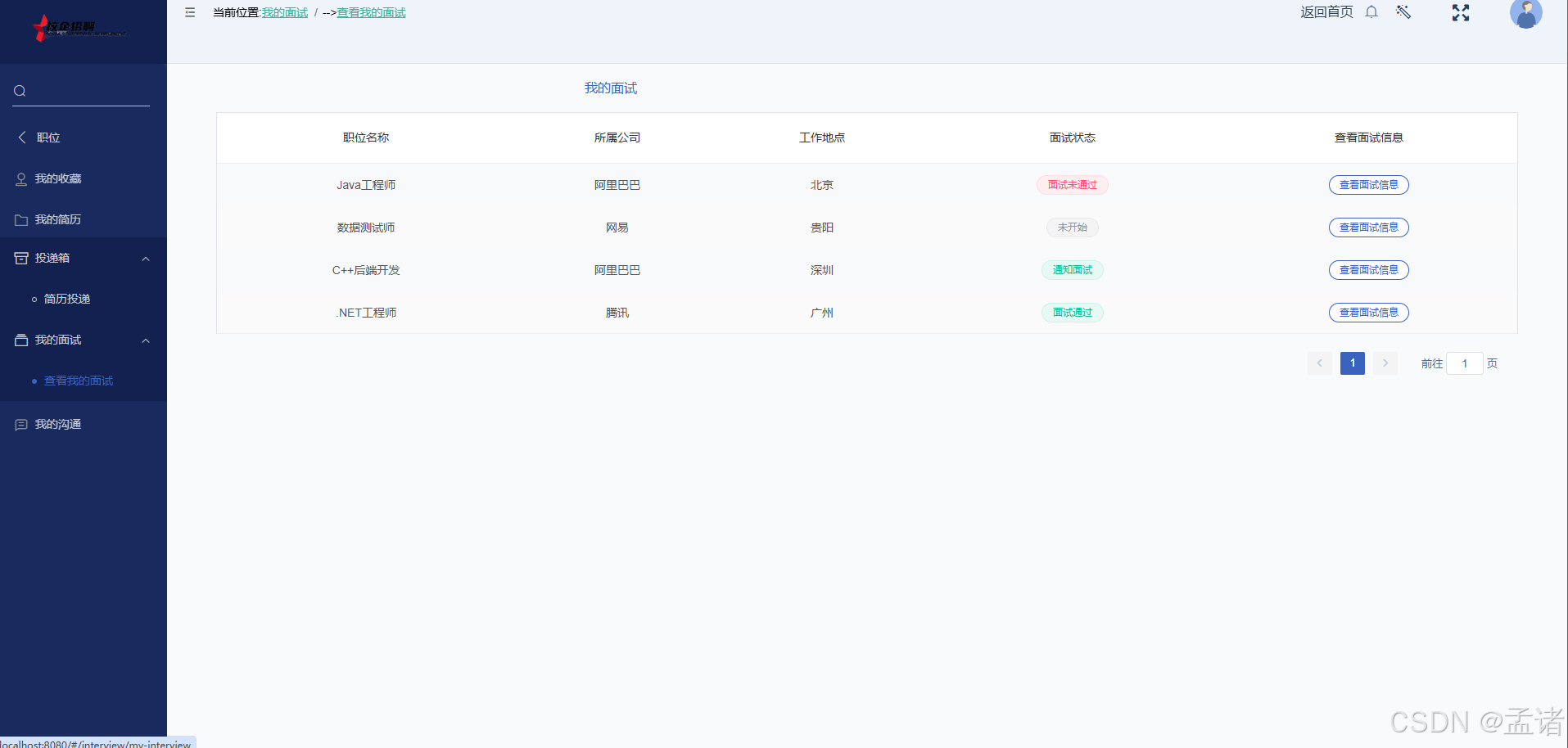
Task: Click the 我的简历 folder icon
Action: coord(21,219)
